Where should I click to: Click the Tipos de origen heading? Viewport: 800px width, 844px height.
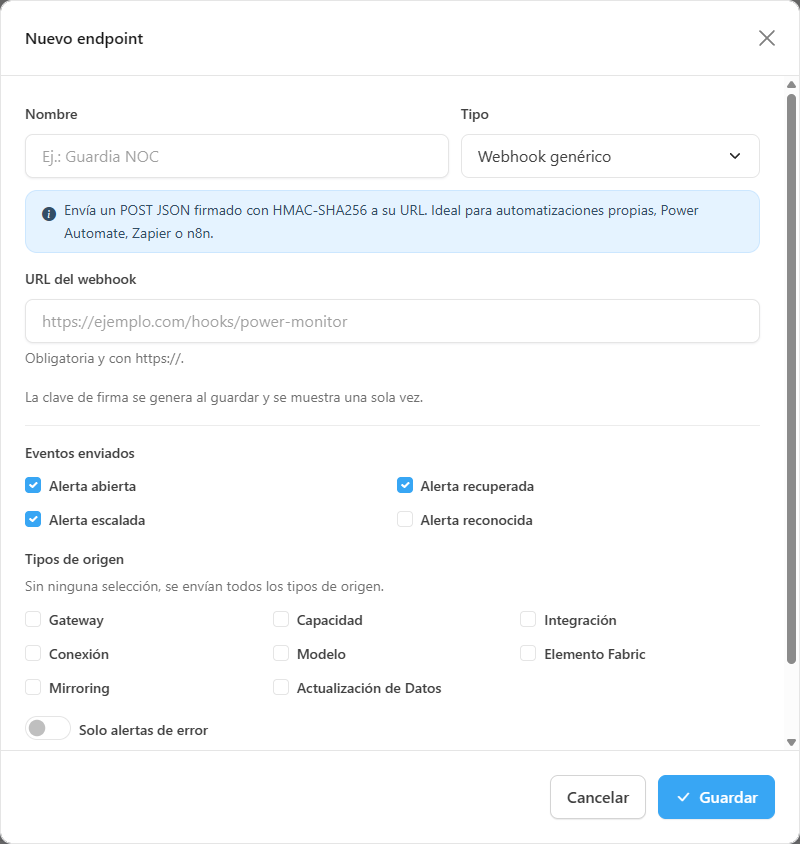point(74,559)
